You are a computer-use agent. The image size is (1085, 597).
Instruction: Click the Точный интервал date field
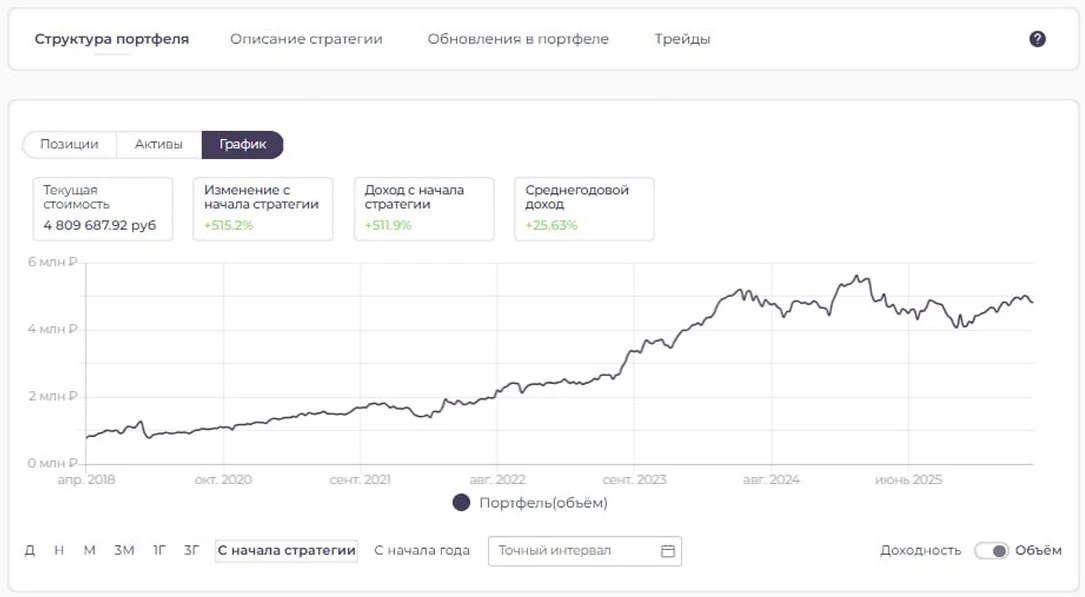(585, 551)
